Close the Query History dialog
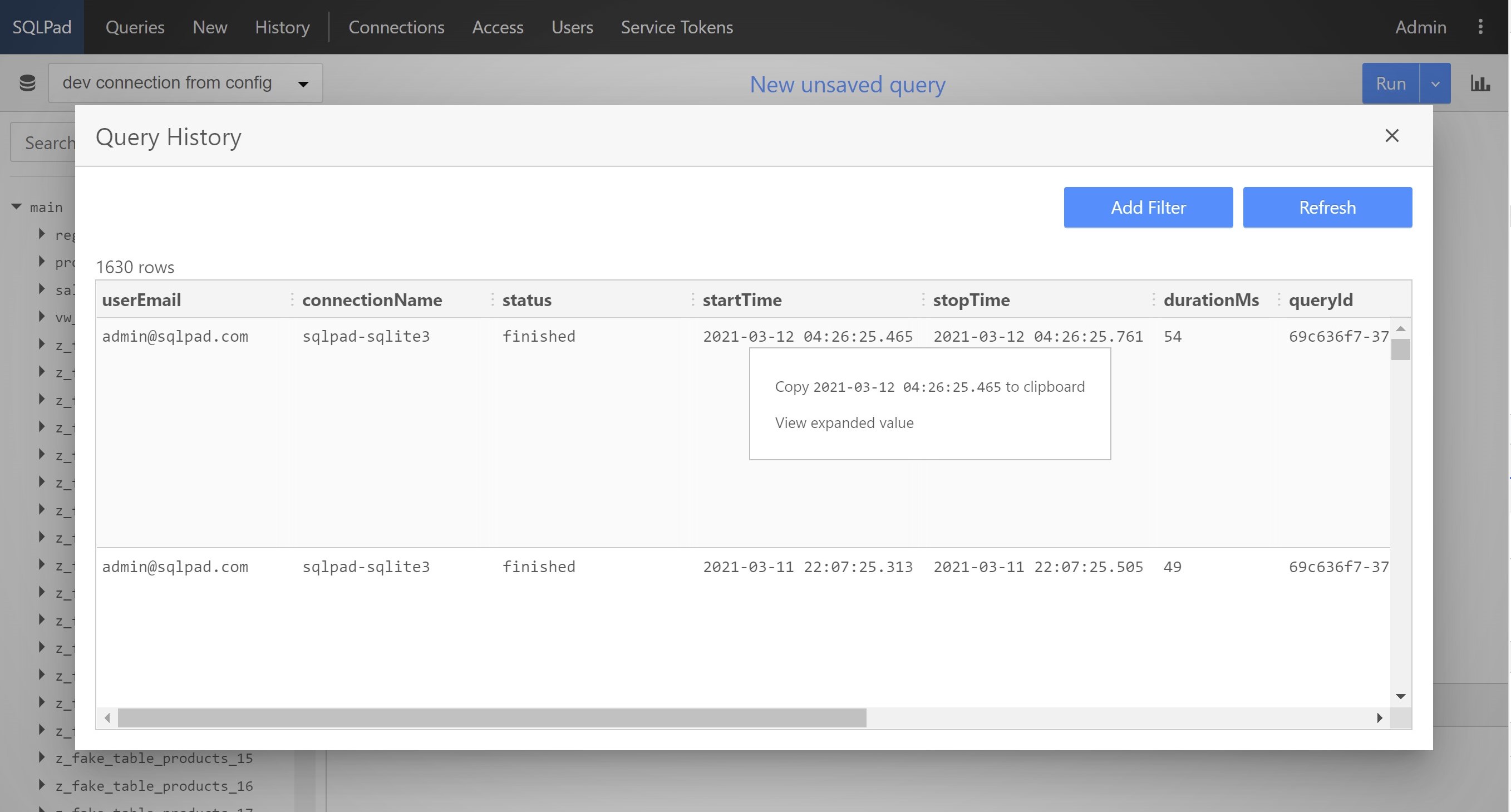The width and height of the screenshot is (1511, 812). pyautogui.click(x=1391, y=136)
